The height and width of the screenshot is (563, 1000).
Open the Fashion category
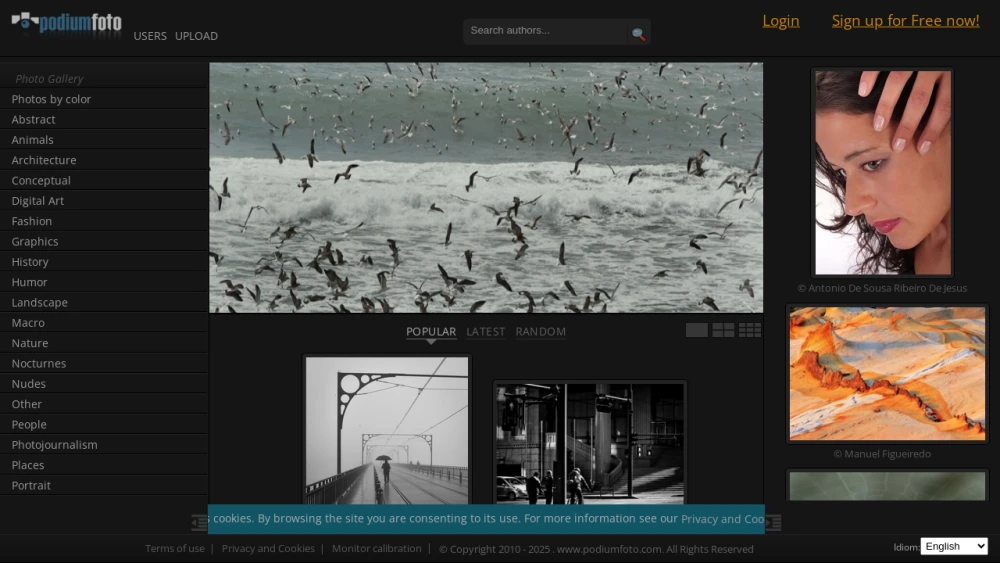[104, 222]
